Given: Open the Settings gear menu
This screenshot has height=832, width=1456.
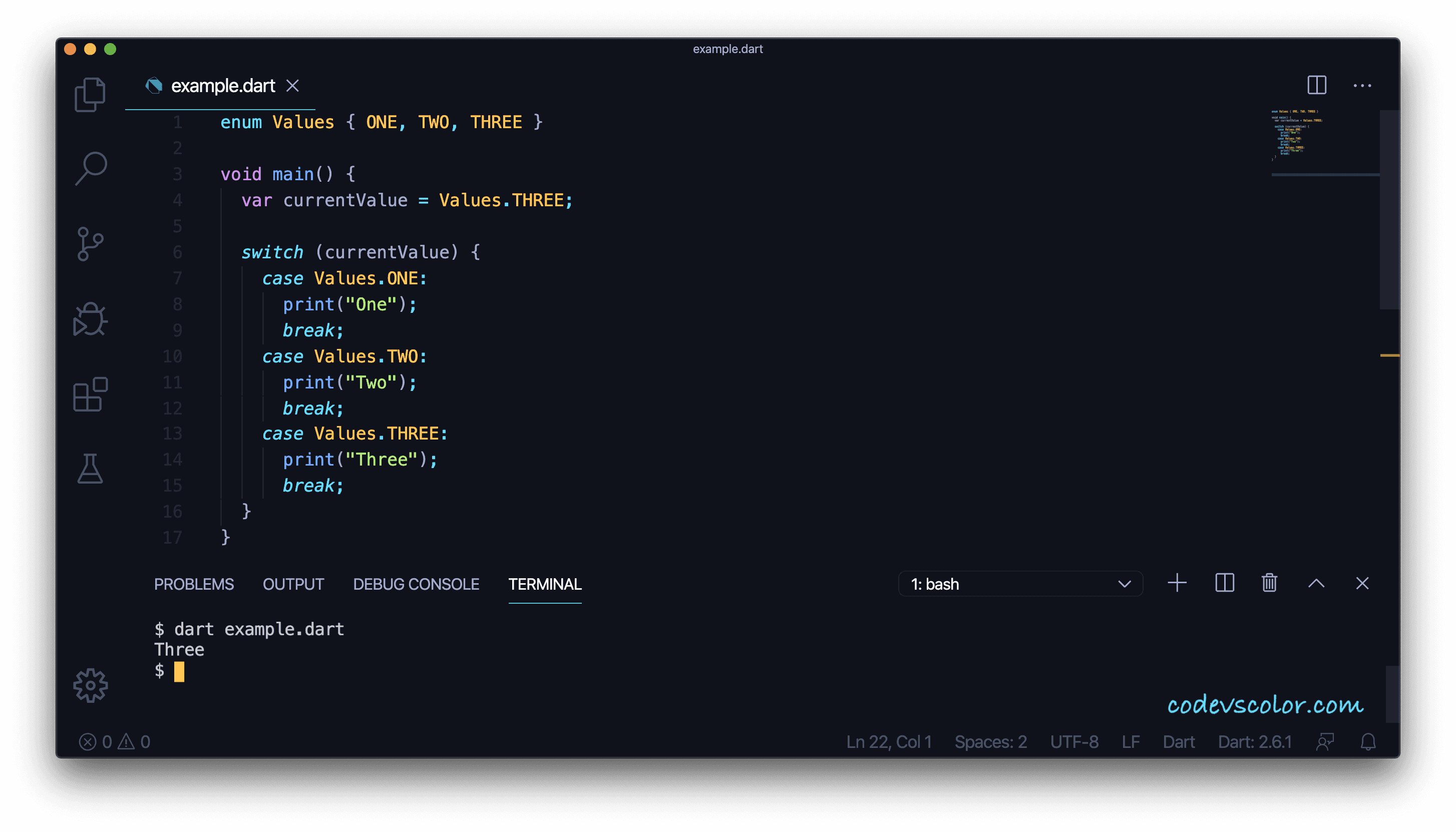Looking at the screenshot, I should 90,686.
